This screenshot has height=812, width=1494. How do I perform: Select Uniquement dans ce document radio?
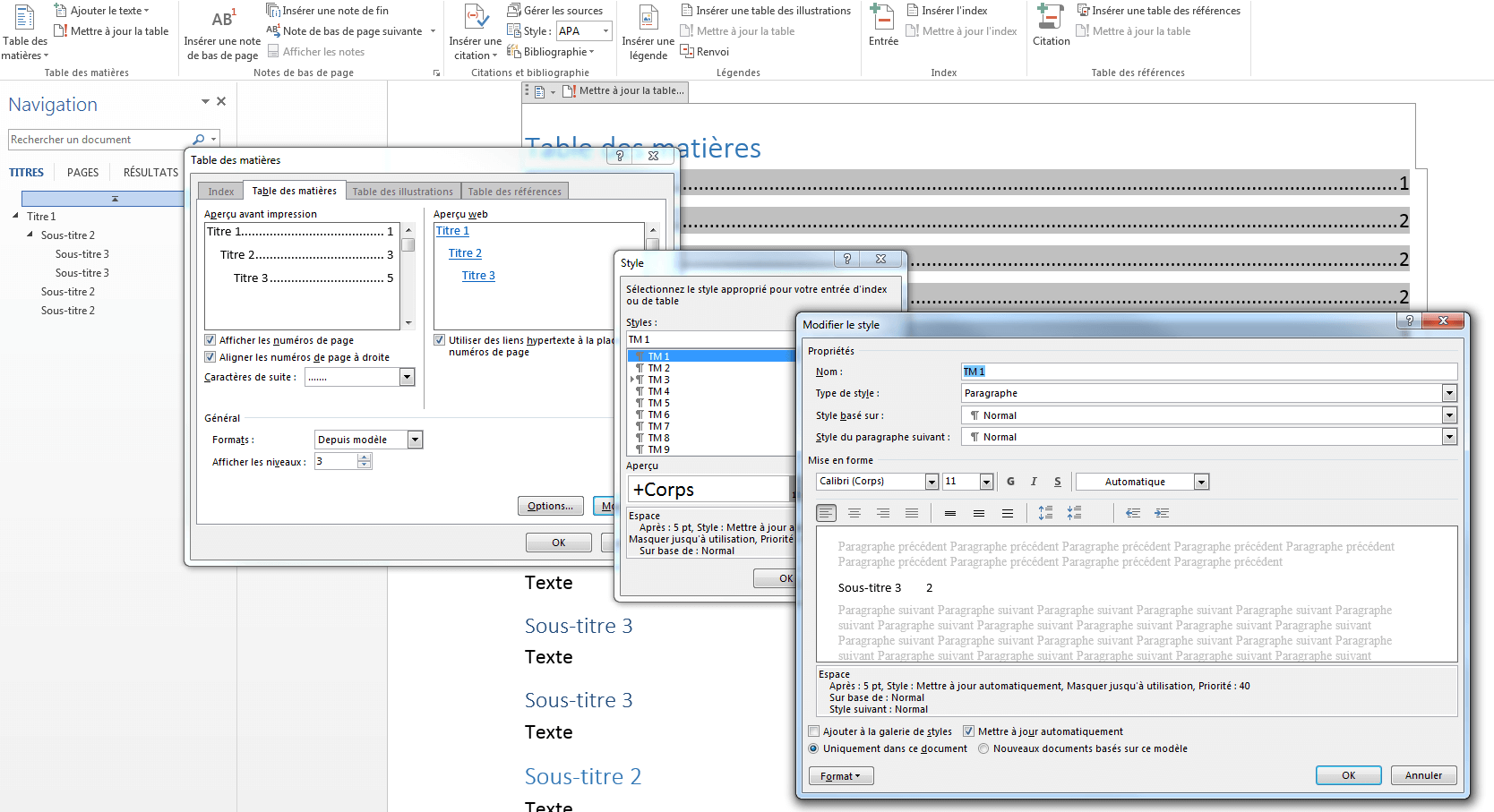point(813,748)
